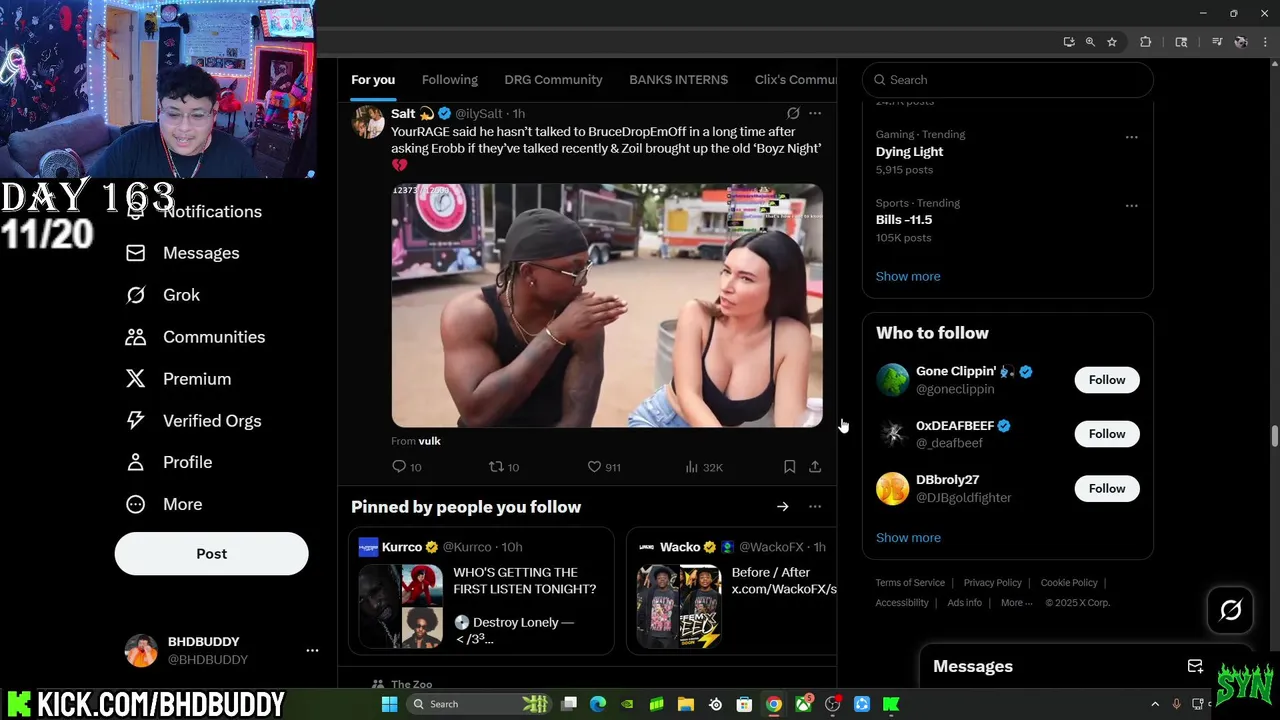Follow DBbroly27
Image resolution: width=1280 pixels, height=720 pixels.
coord(1107,489)
